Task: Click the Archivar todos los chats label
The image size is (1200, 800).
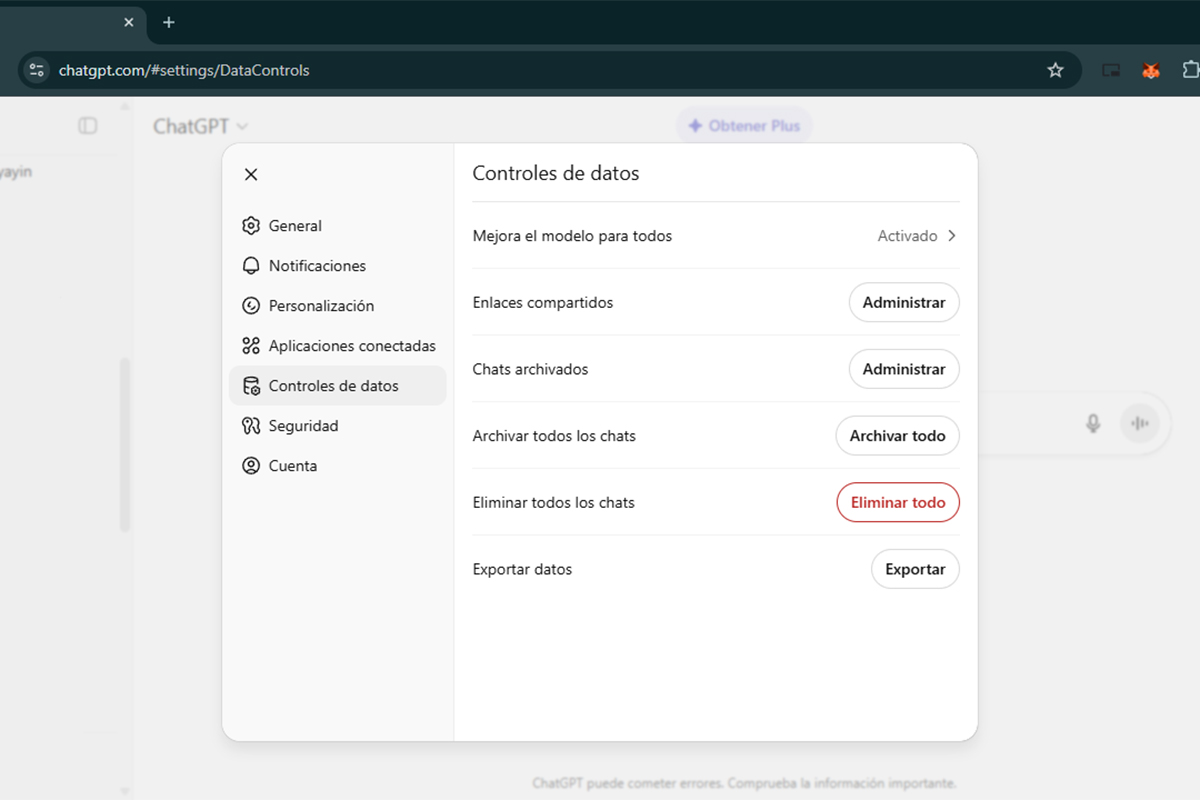Action: [x=554, y=436]
